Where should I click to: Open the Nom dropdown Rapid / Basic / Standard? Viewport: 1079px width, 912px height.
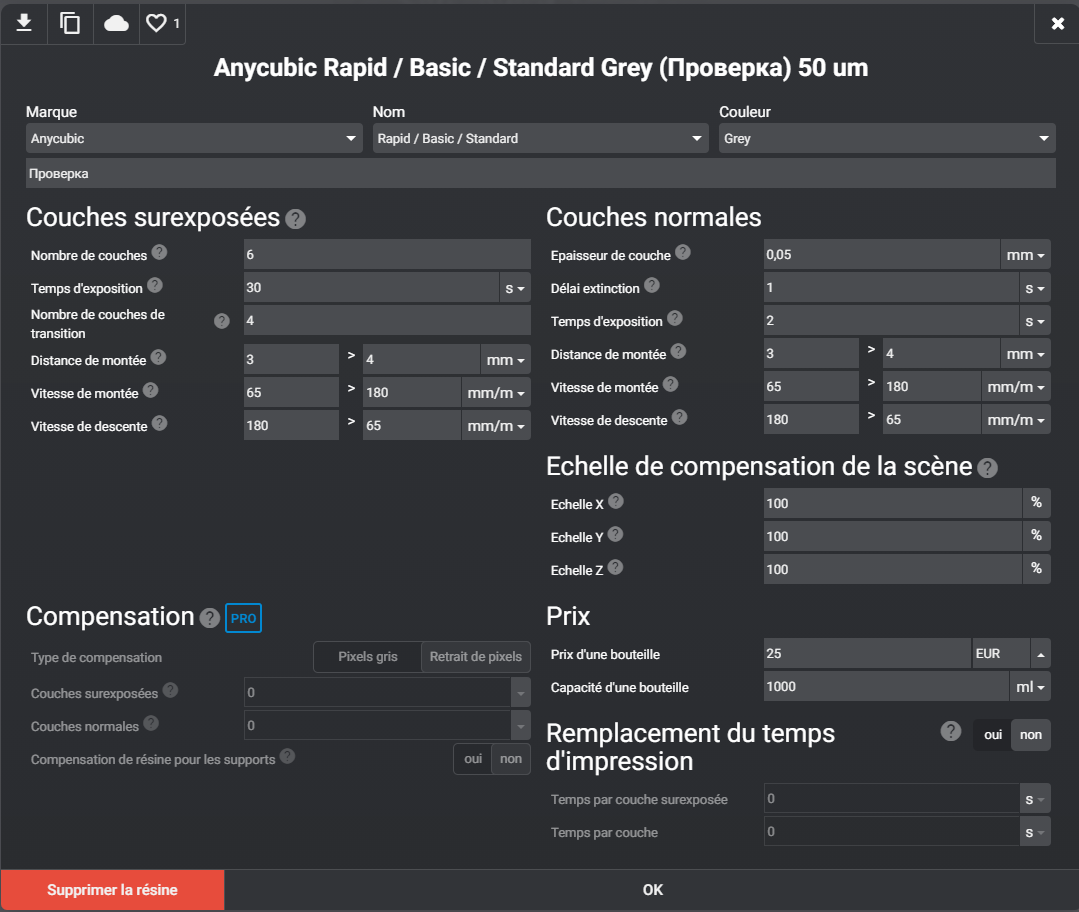[x=541, y=138]
